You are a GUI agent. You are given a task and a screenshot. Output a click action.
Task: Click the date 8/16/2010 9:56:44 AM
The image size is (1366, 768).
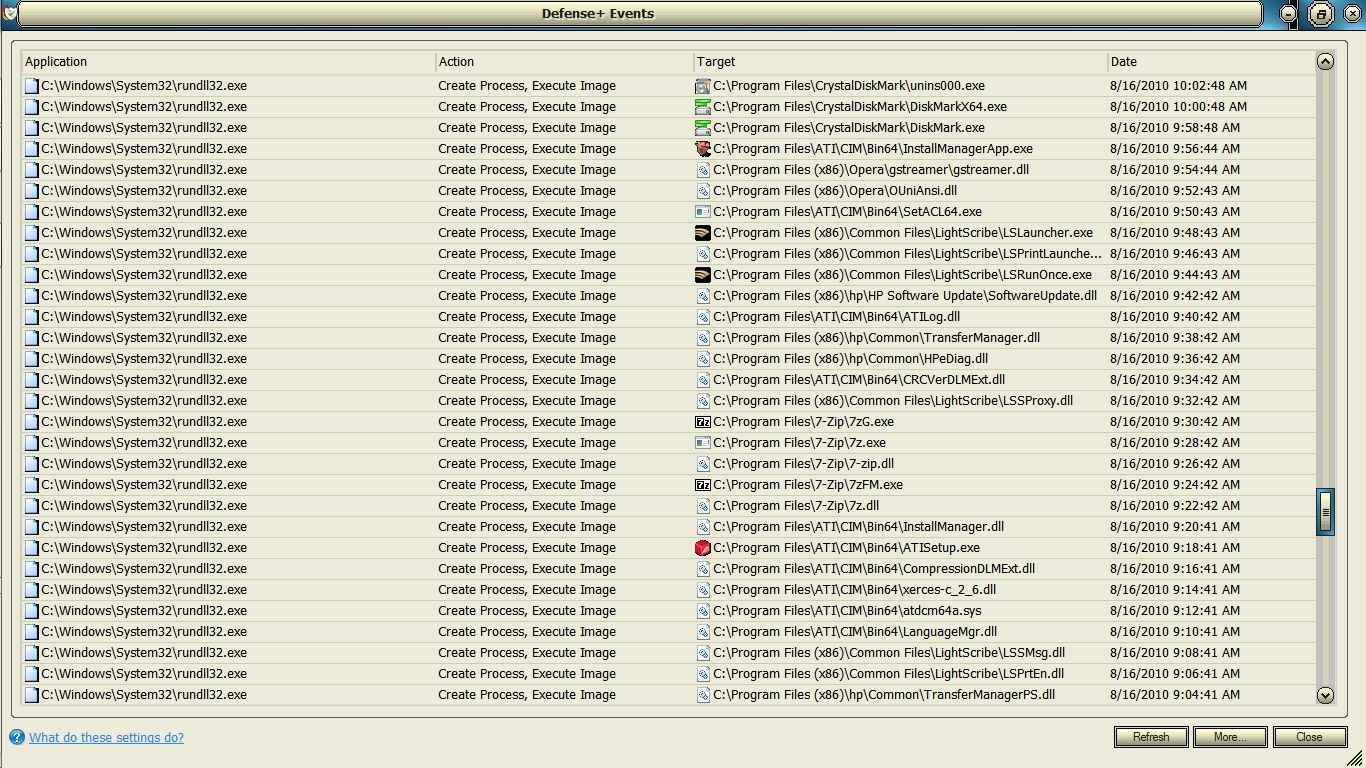click(1175, 149)
